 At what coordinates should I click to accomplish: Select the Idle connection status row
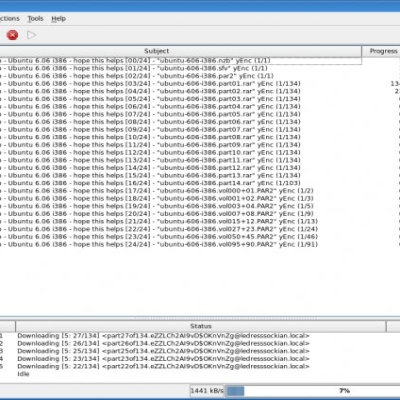200,374
